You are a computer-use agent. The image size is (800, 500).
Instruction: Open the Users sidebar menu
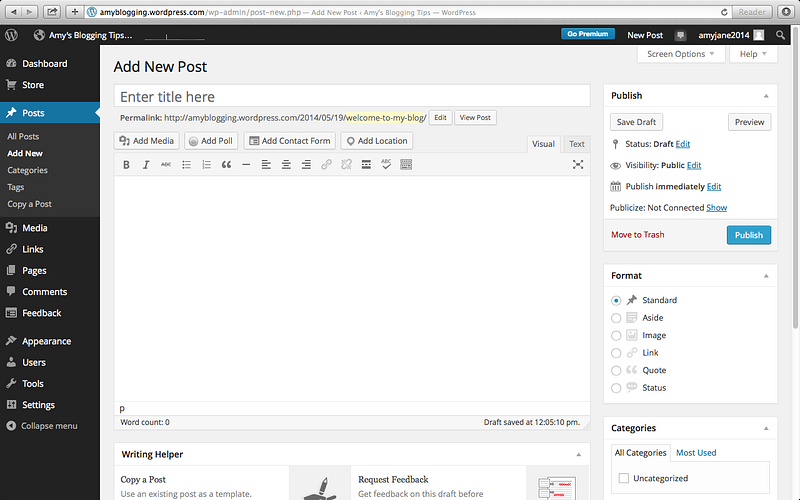click(50, 362)
